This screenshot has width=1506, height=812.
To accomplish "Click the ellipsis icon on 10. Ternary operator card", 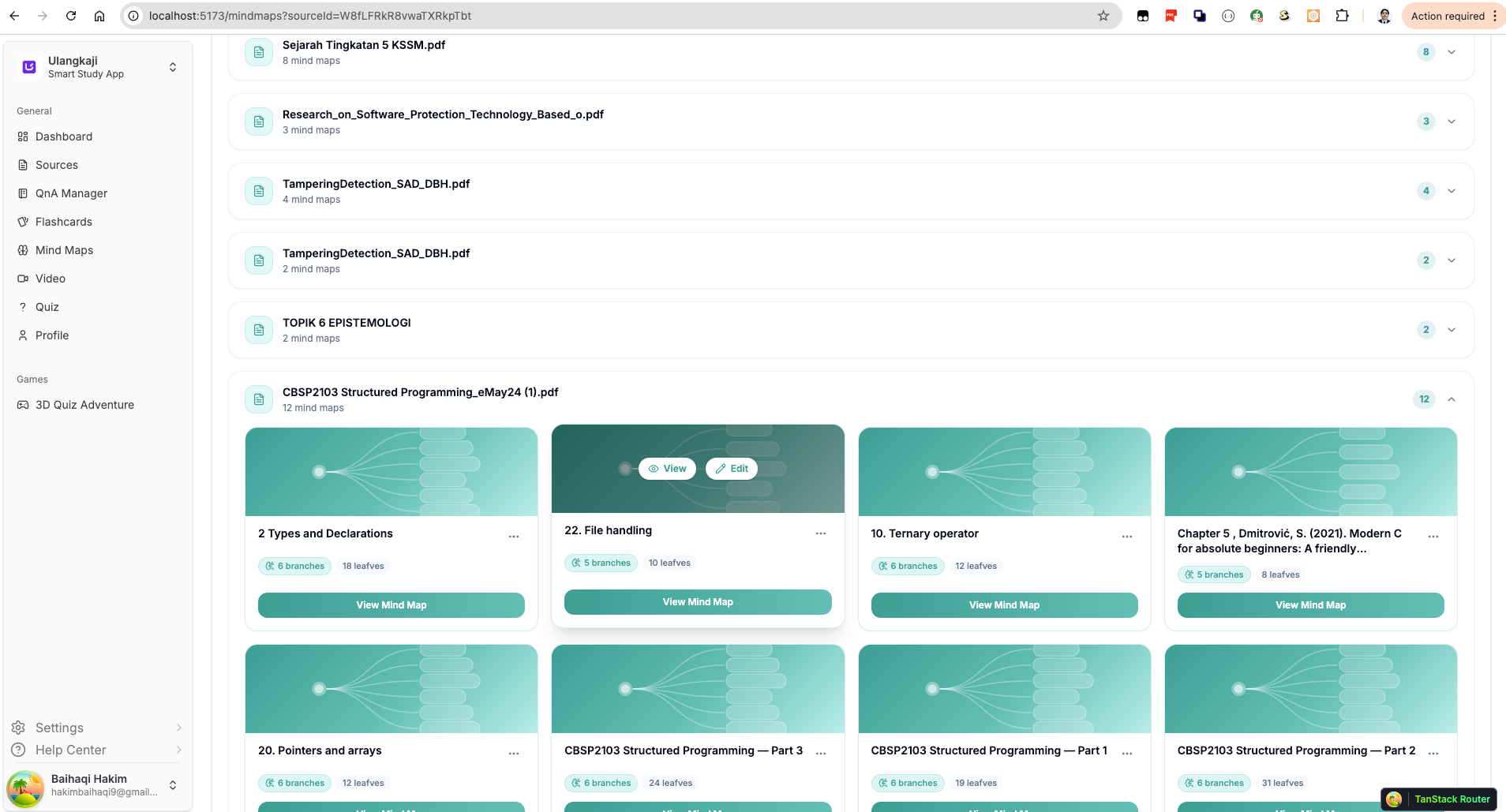I will (x=1126, y=537).
